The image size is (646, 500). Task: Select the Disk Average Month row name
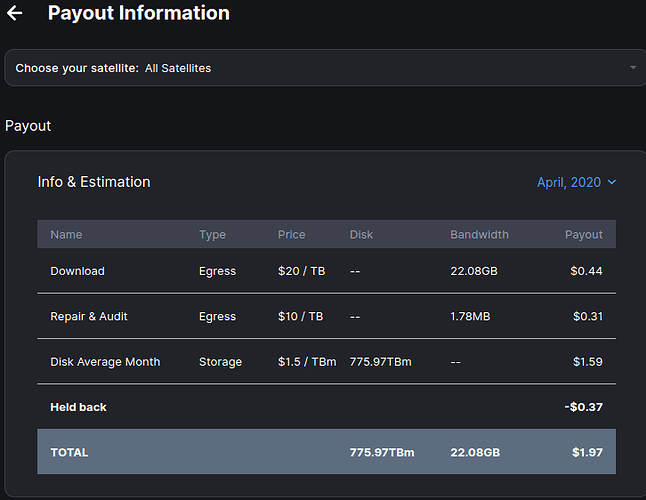(105, 362)
